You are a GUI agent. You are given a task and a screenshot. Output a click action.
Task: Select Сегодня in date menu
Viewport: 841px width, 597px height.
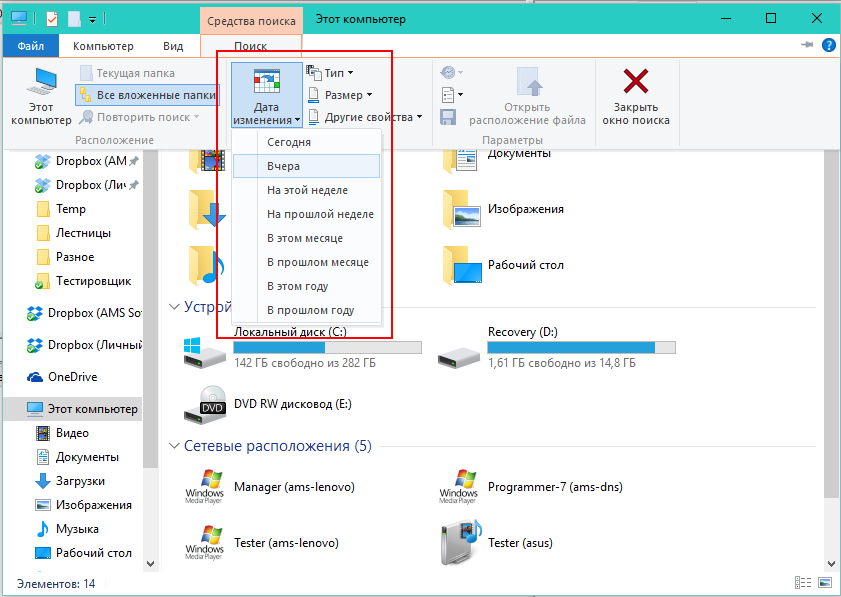click(x=306, y=142)
